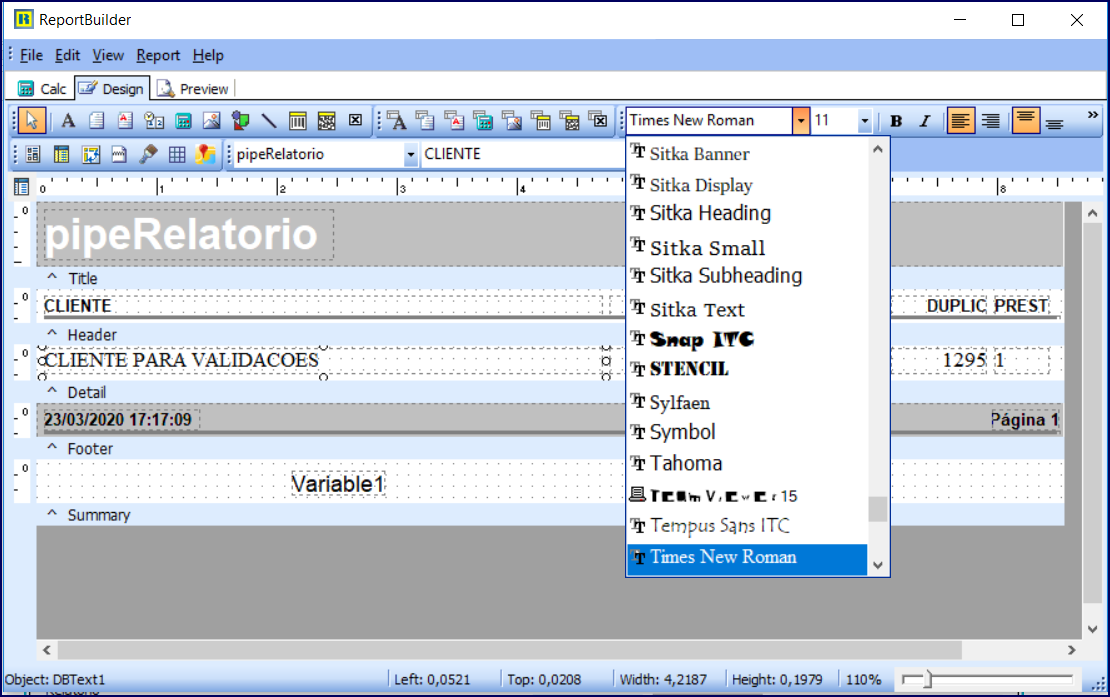Open the Report menu

(x=158, y=55)
